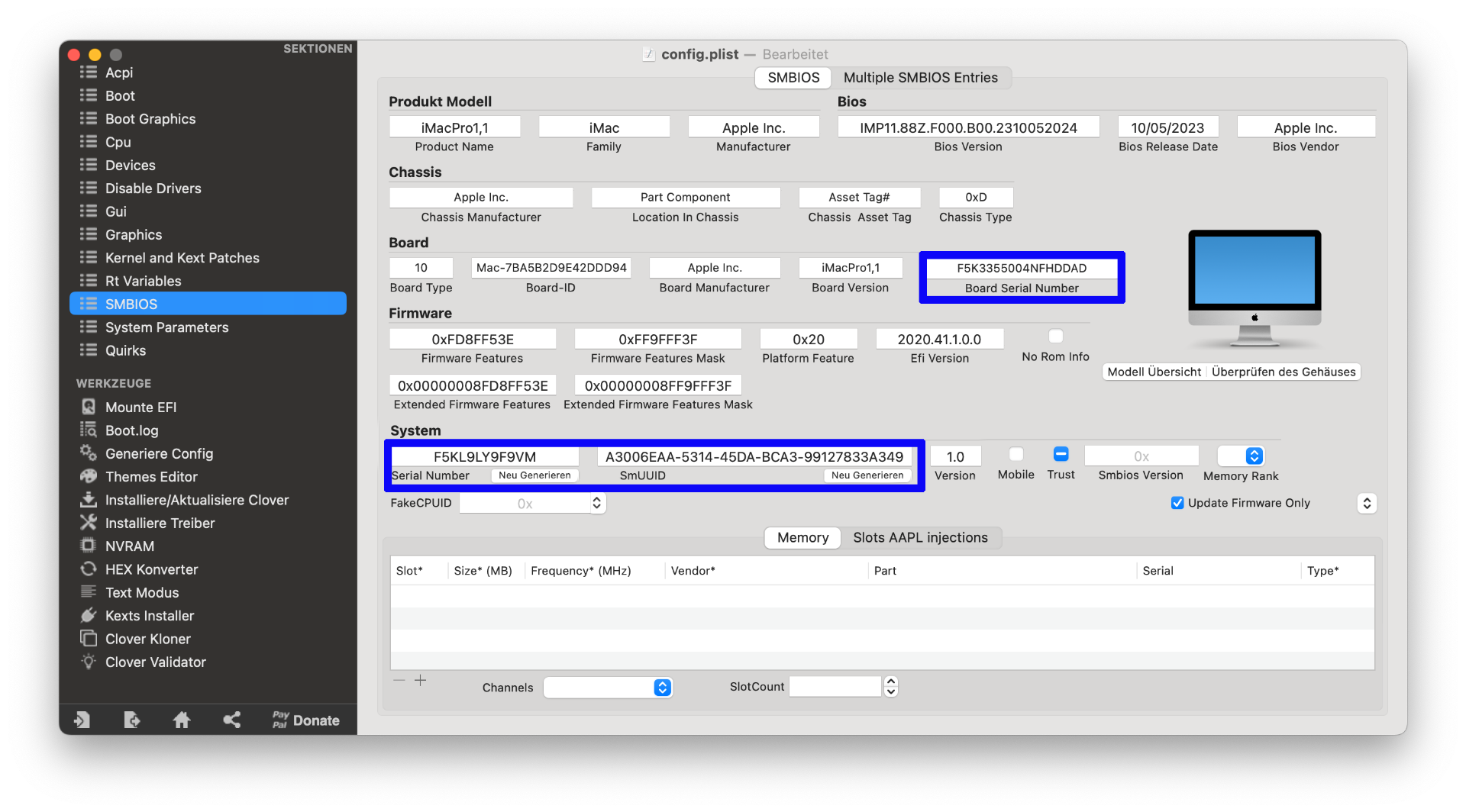The height and width of the screenshot is (812, 1466).
Task: Uncheck Update Firmware Only
Action: 1177,503
